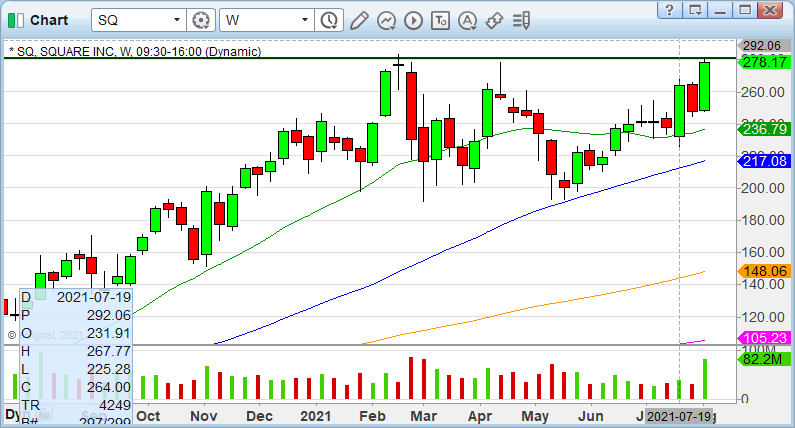Click the window pop-out menu icon
The width and height of the screenshot is (795, 428).
(x=695, y=10)
